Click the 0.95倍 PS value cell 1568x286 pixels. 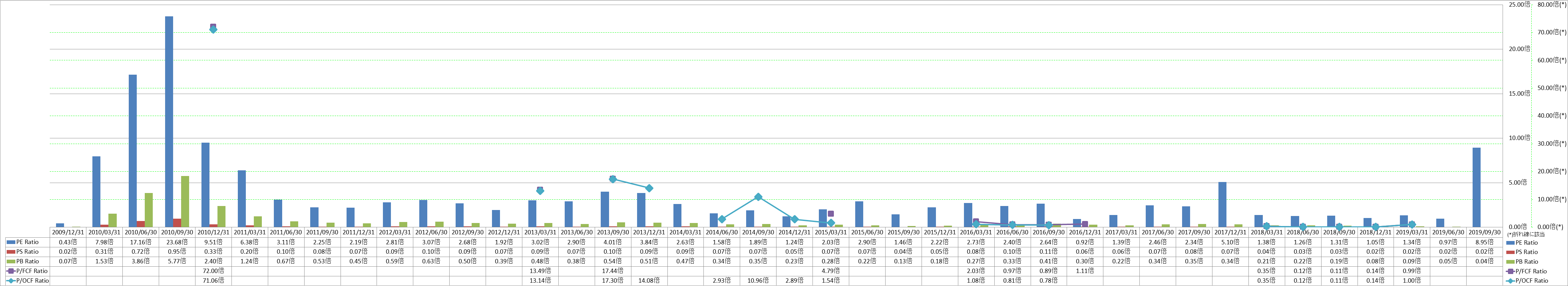(x=177, y=251)
